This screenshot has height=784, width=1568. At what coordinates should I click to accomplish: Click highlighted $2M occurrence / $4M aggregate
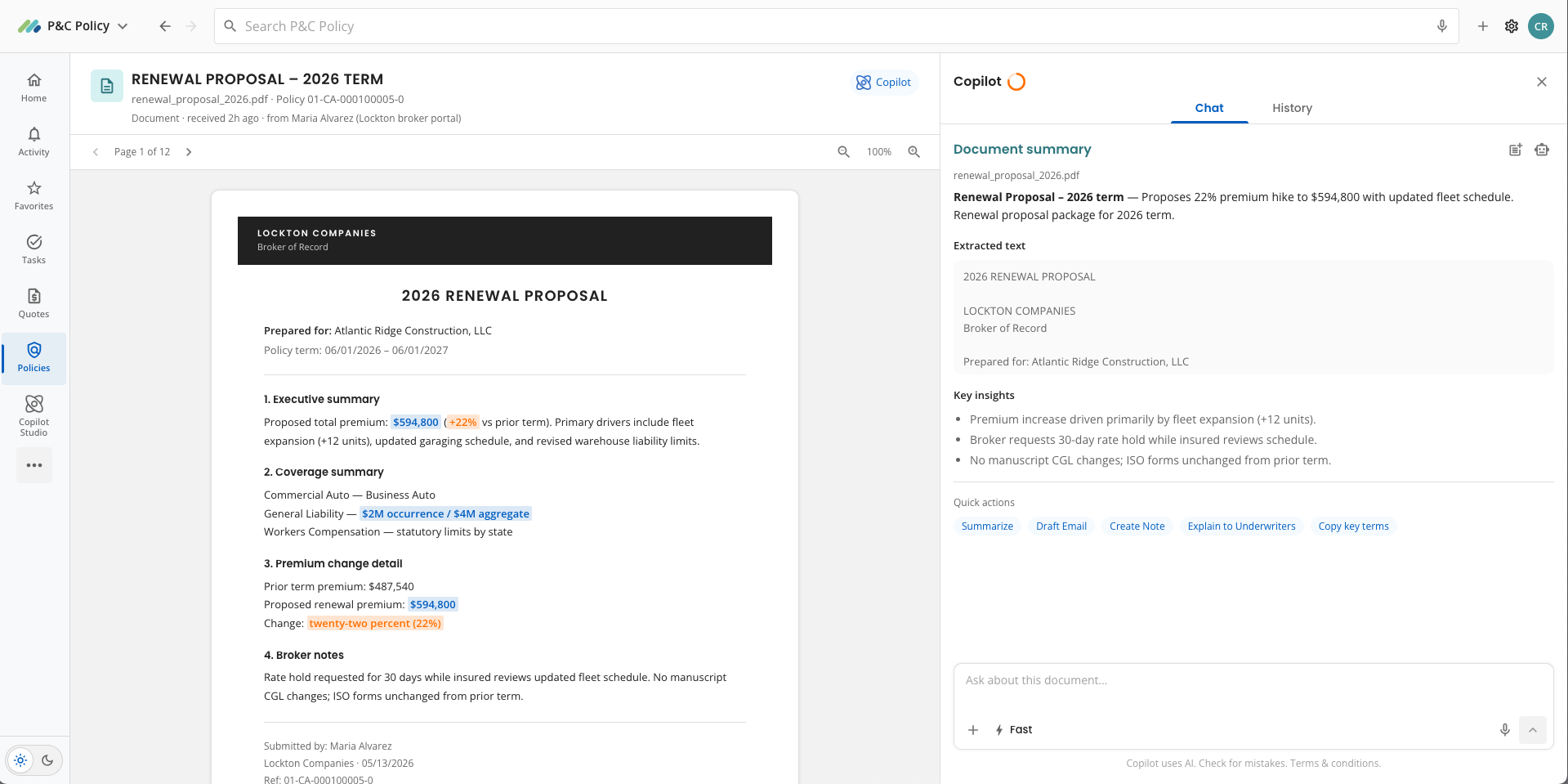click(x=445, y=514)
